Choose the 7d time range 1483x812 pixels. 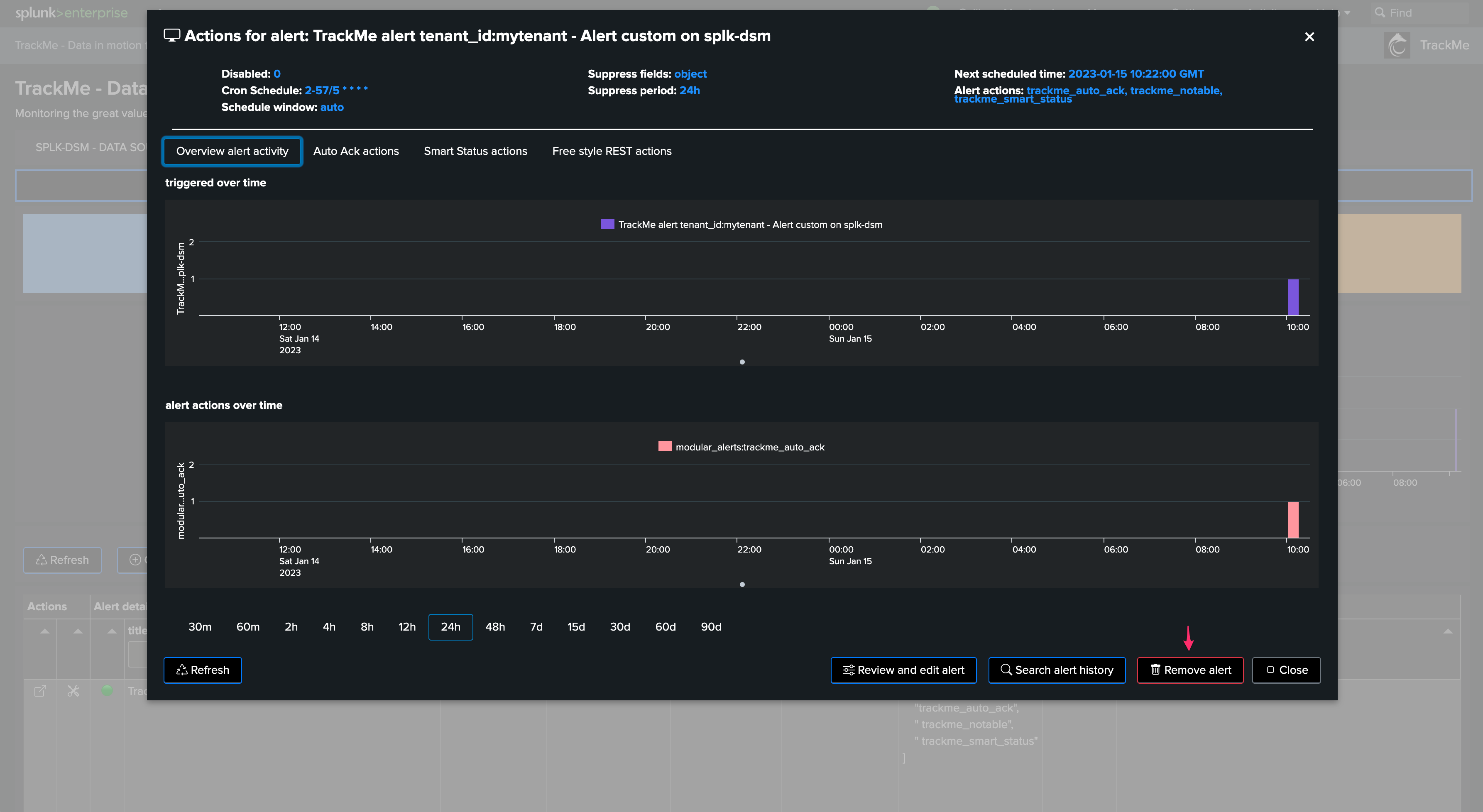click(x=536, y=627)
